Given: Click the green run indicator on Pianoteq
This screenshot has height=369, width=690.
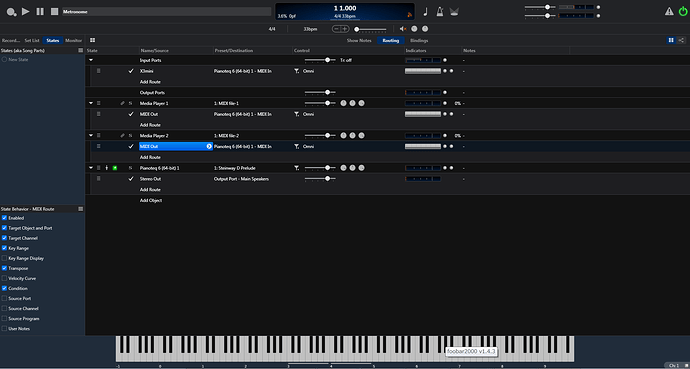Looking at the screenshot, I should pos(115,168).
